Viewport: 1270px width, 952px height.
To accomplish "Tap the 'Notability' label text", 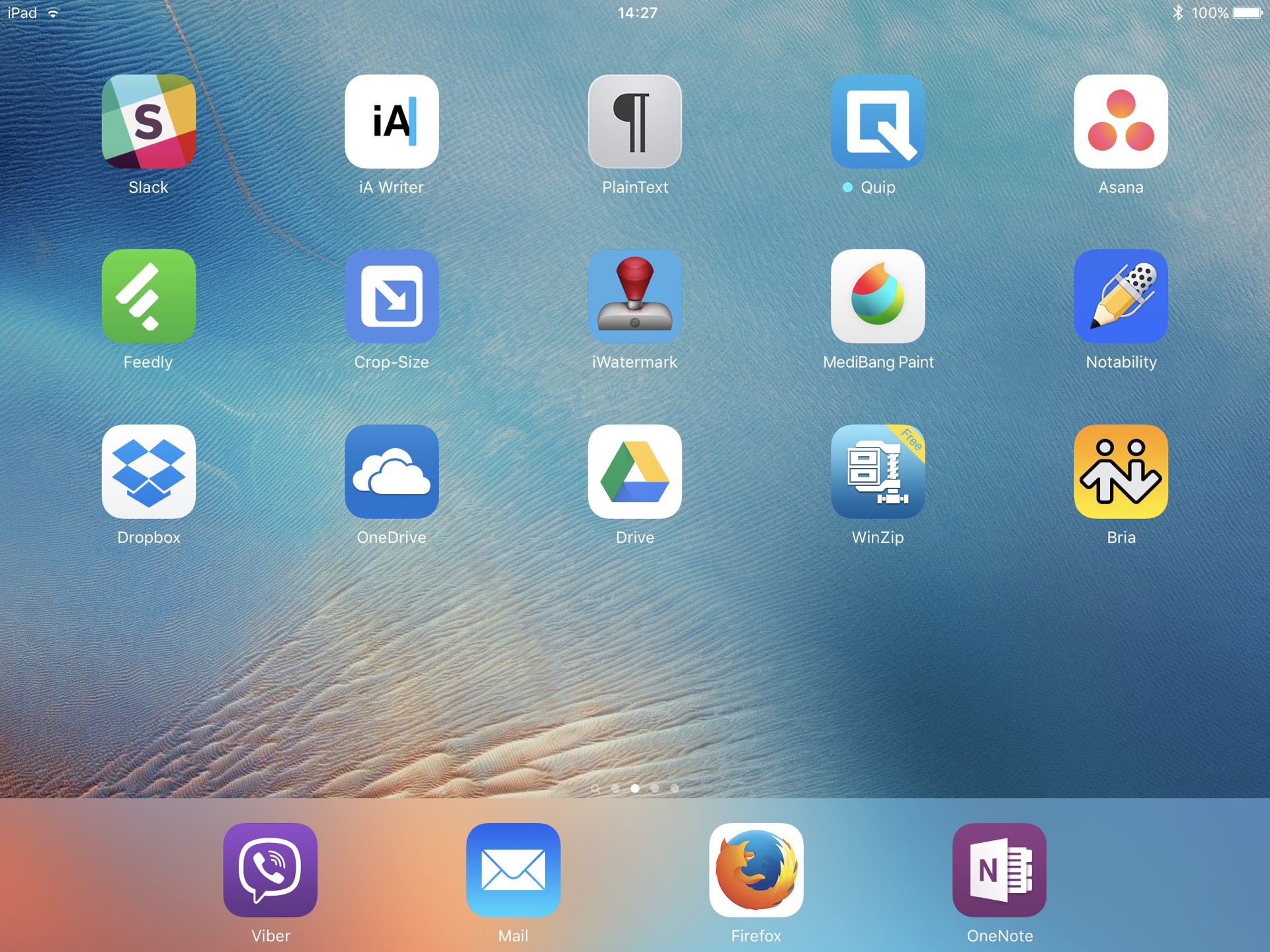I will 1121,362.
